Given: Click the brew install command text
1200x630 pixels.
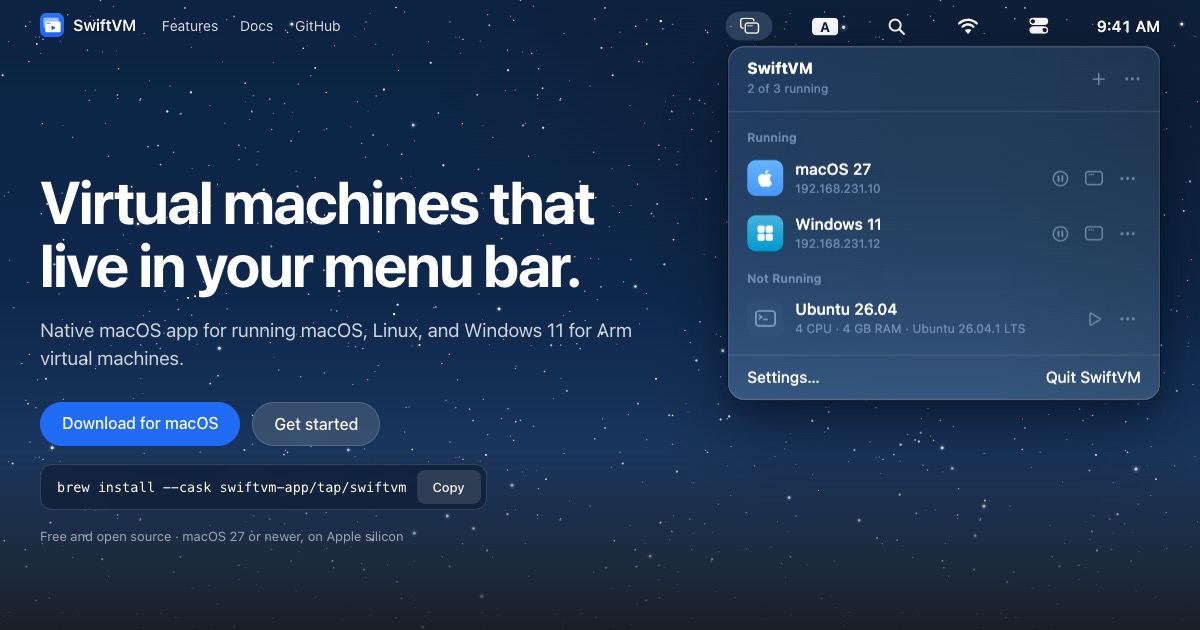Looking at the screenshot, I should 232,488.
